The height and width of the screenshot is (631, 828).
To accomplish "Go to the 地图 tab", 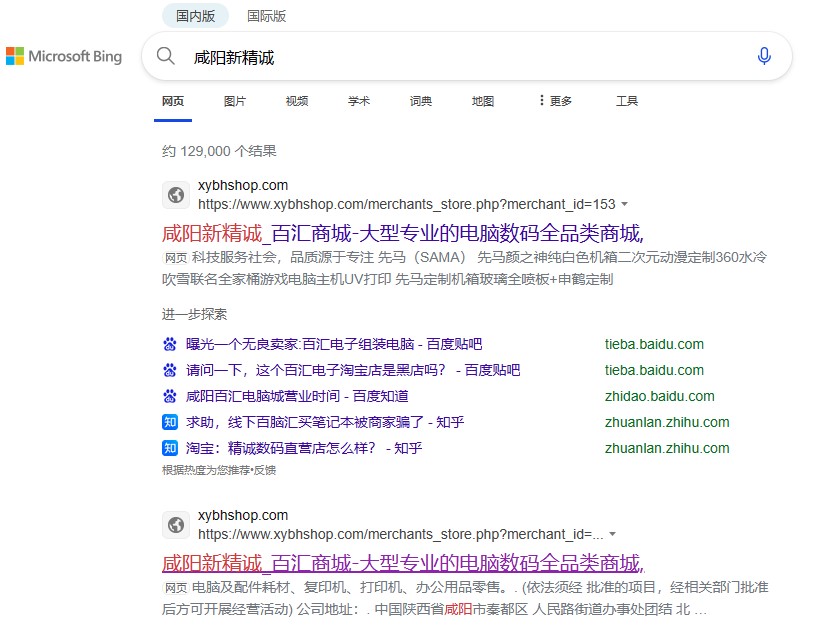I will pyautogui.click(x=483, y=101).
